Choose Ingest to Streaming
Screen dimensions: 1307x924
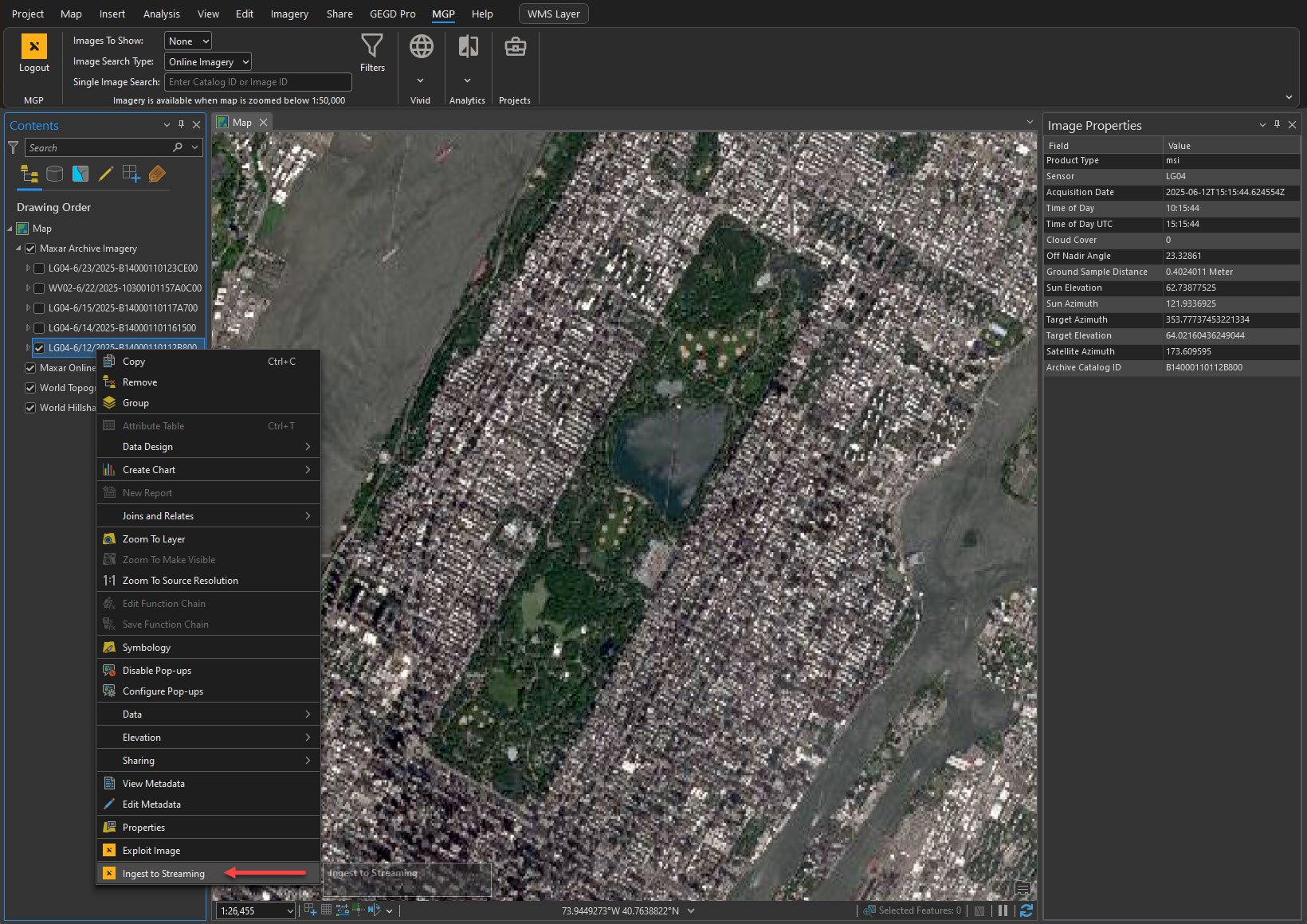pyautogui.click(x=208, y=874)
